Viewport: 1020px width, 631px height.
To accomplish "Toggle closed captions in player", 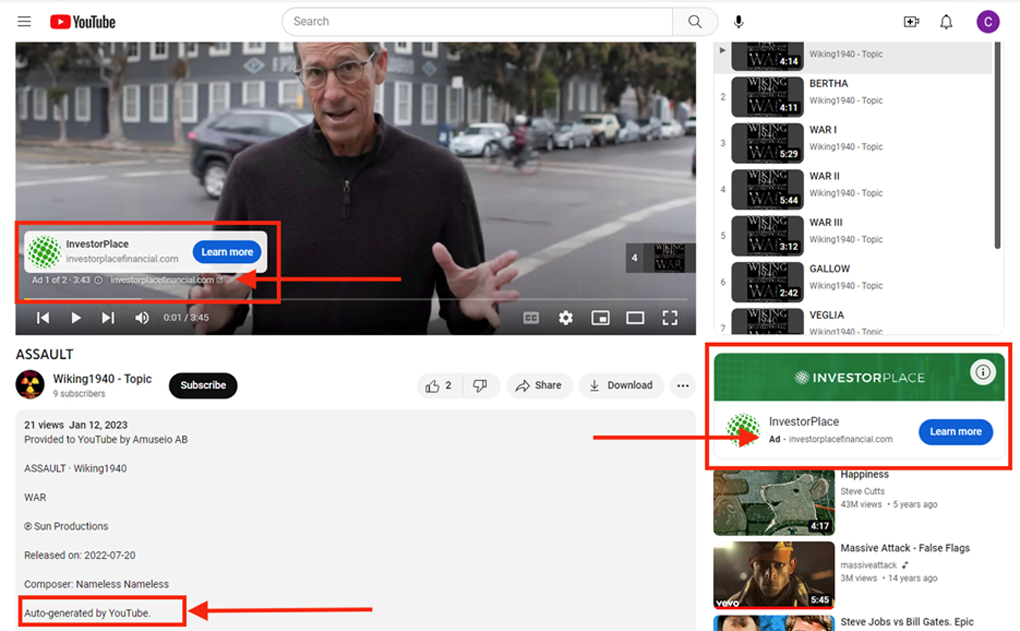I will pos(531,318).
